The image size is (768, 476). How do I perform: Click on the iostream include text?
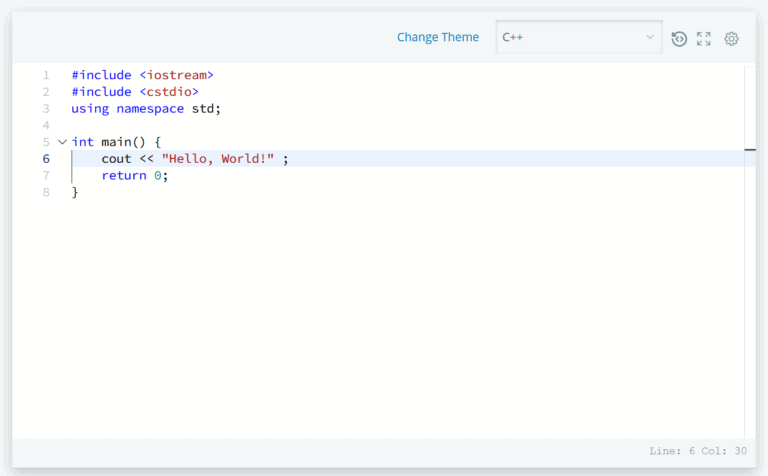[x=177, y=75]
